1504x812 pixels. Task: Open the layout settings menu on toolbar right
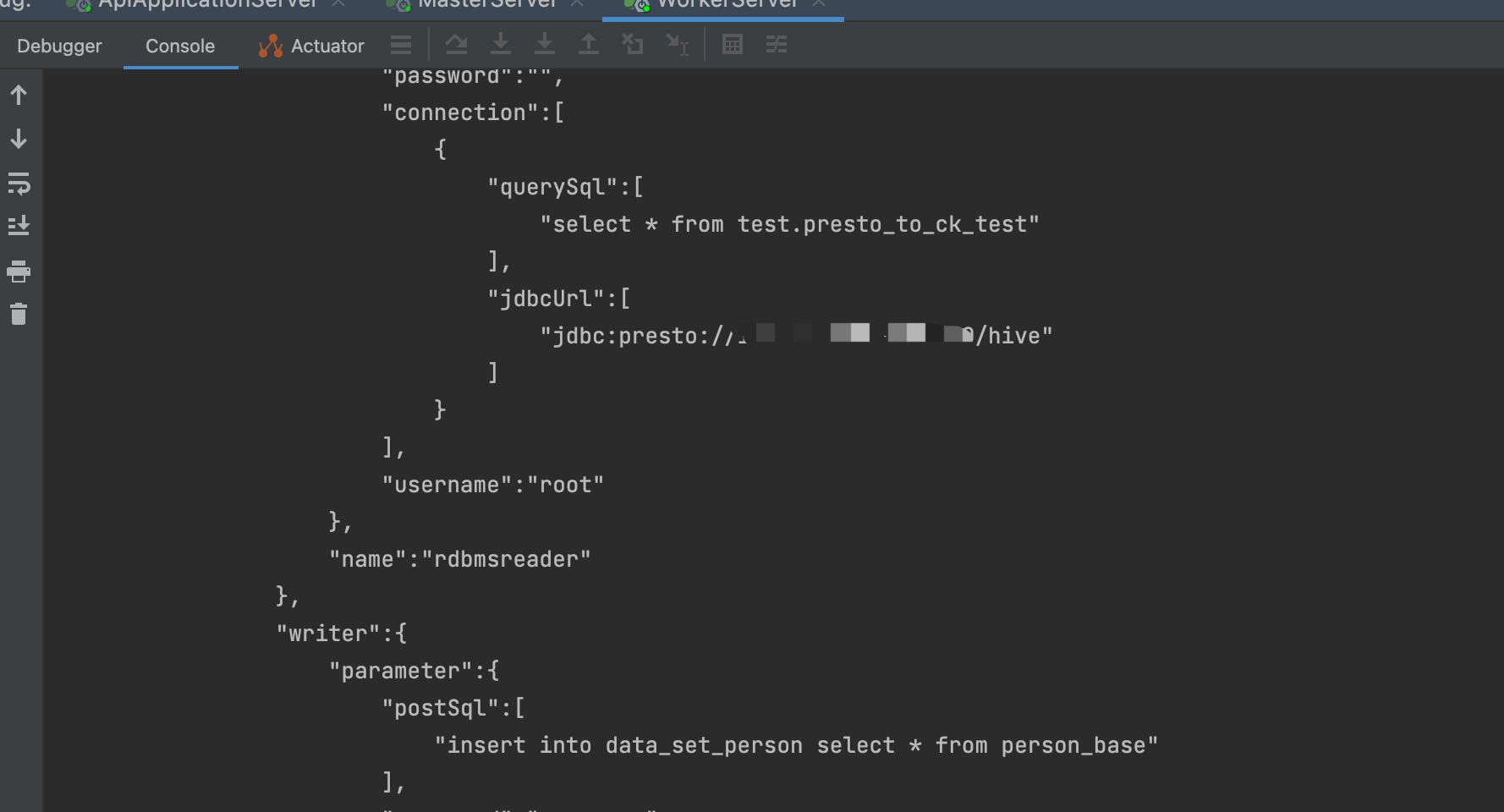[776, 44]
